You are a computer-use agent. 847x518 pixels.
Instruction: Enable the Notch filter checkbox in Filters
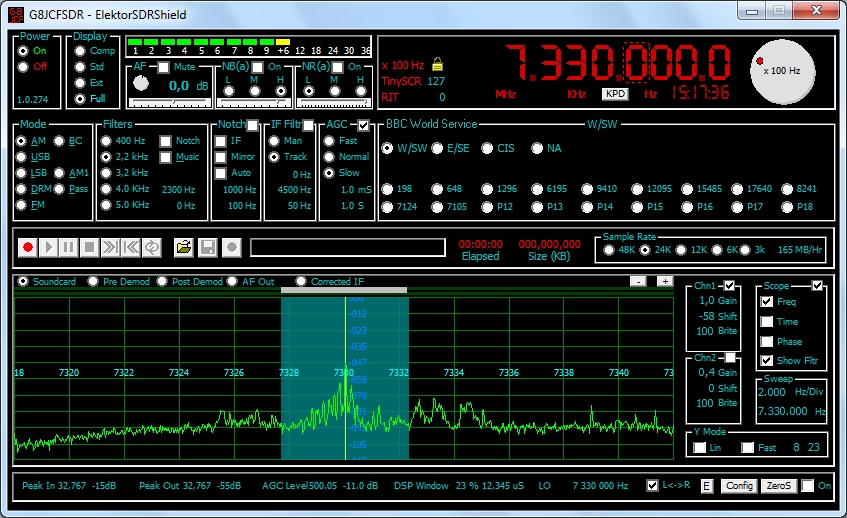pyautogui.click(x=165, y=141)
